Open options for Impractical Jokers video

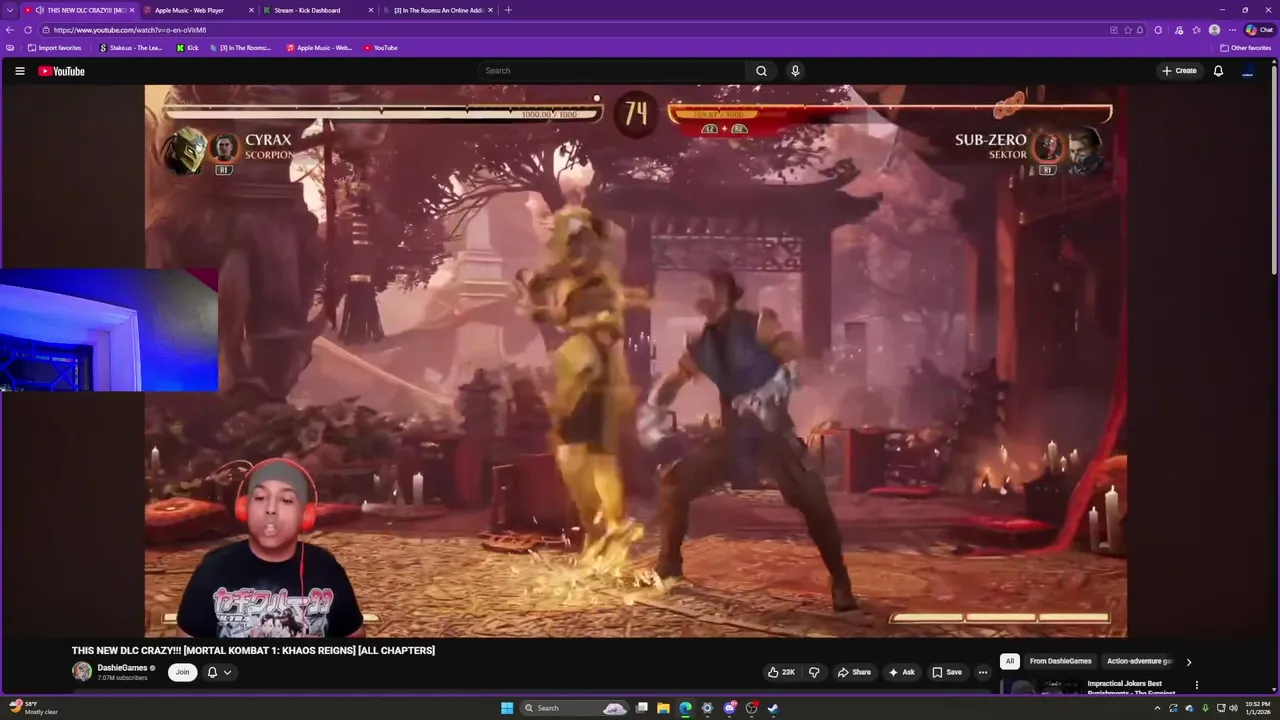click(x=1196, y=685)
